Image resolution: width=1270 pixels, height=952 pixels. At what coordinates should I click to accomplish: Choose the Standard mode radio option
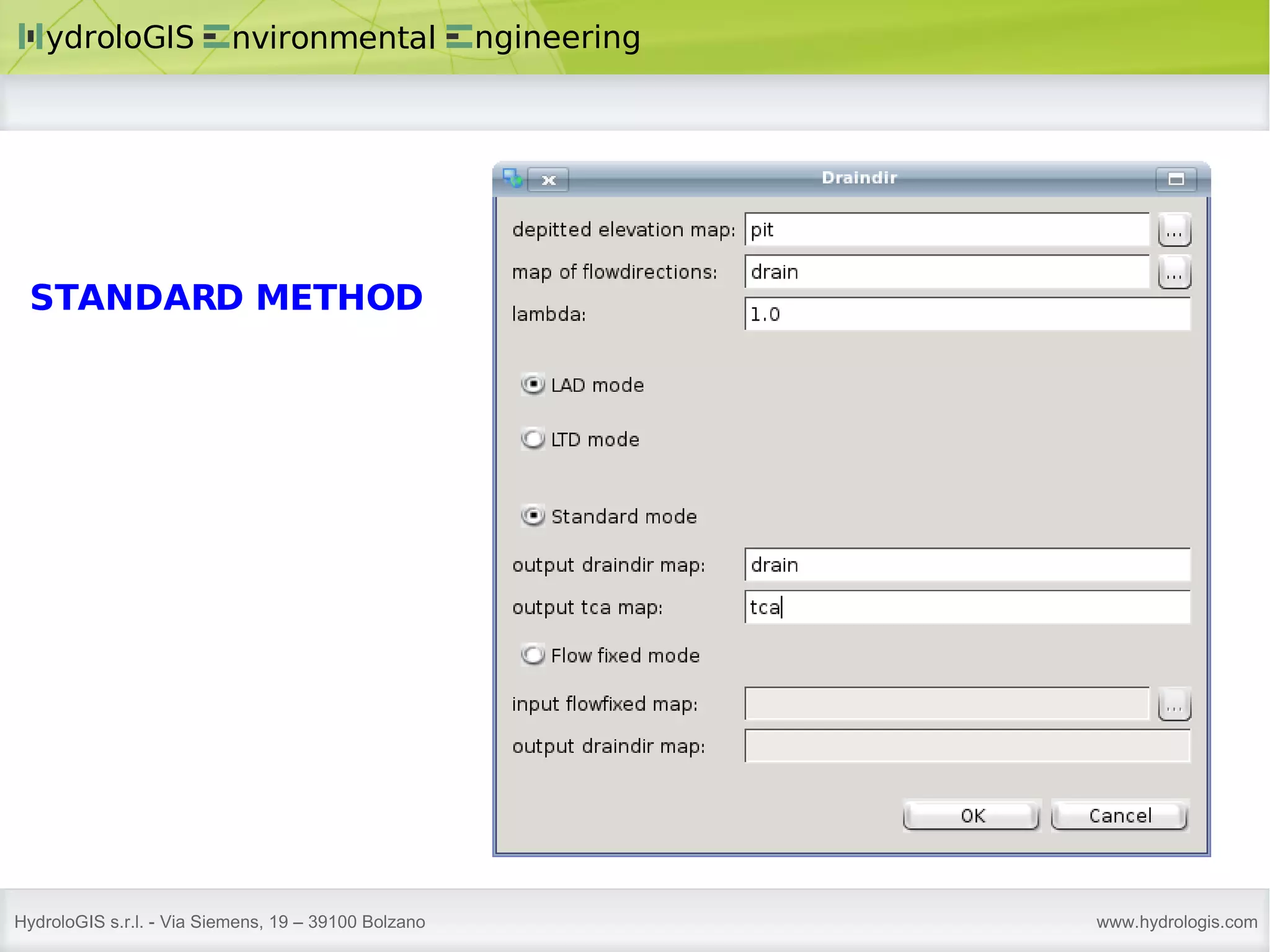point(533,516)
